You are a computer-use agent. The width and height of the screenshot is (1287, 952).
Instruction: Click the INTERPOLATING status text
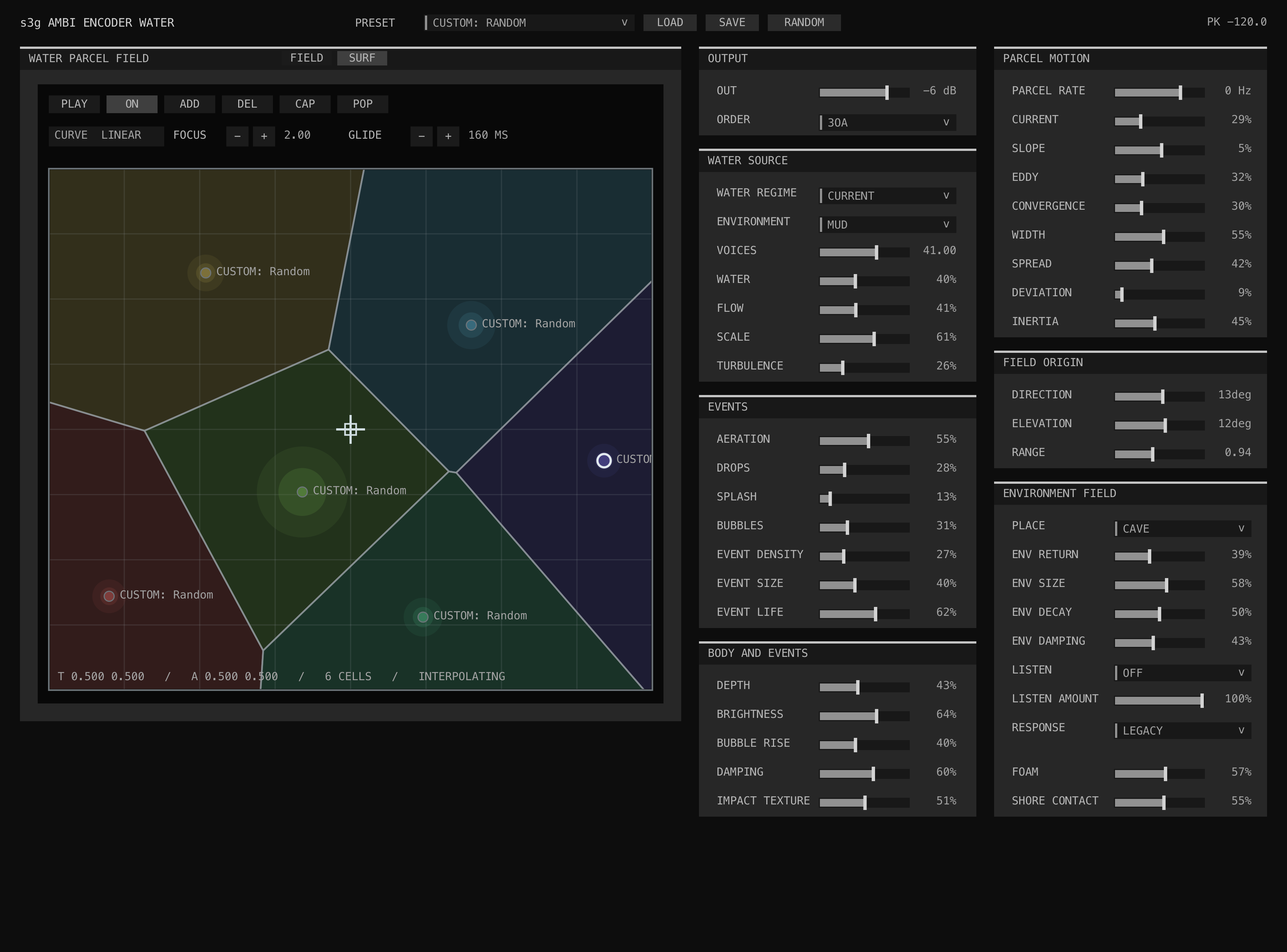[462, 676]
